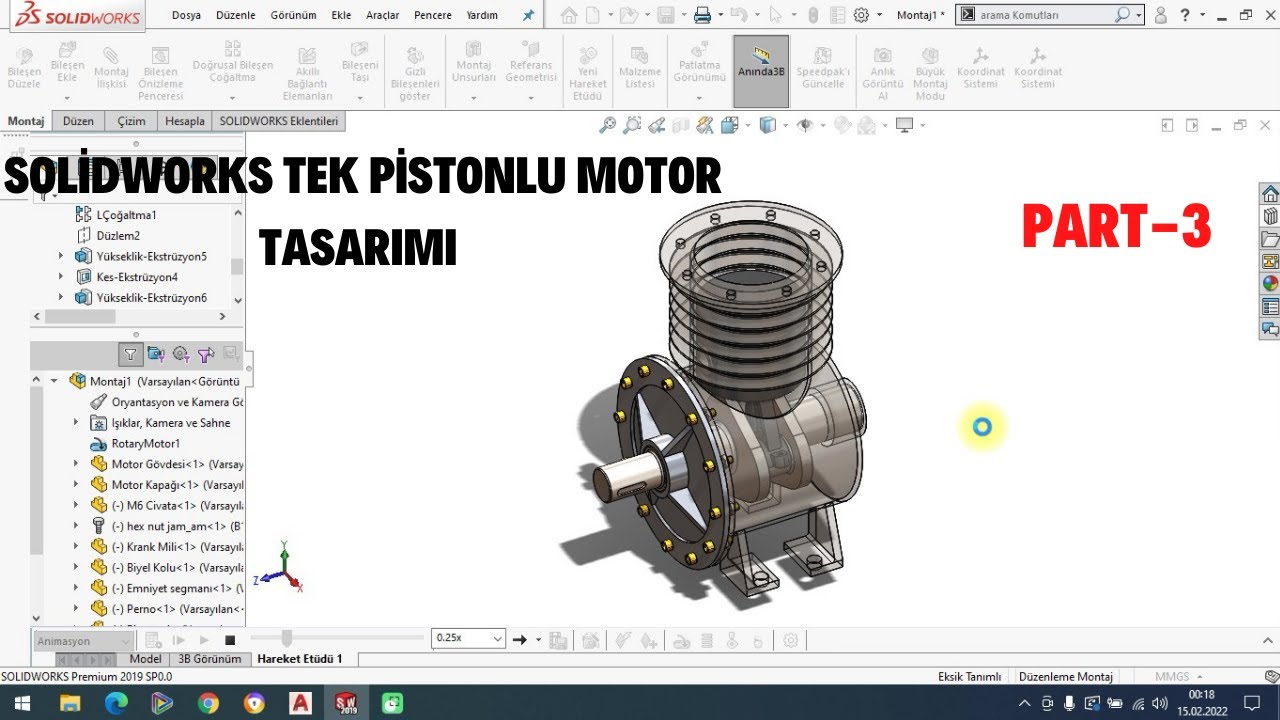The height and width of the screenshot is (720, 1280).
Task: Switch to the Model bottom tab
Action: click(x=146, y=659)
